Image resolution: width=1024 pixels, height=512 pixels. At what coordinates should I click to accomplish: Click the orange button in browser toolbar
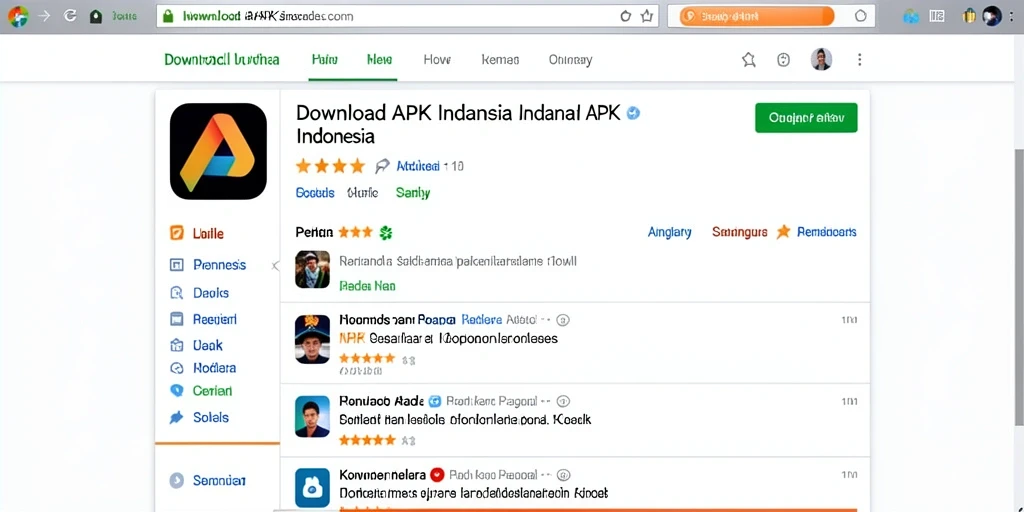[x=757, y=16]
